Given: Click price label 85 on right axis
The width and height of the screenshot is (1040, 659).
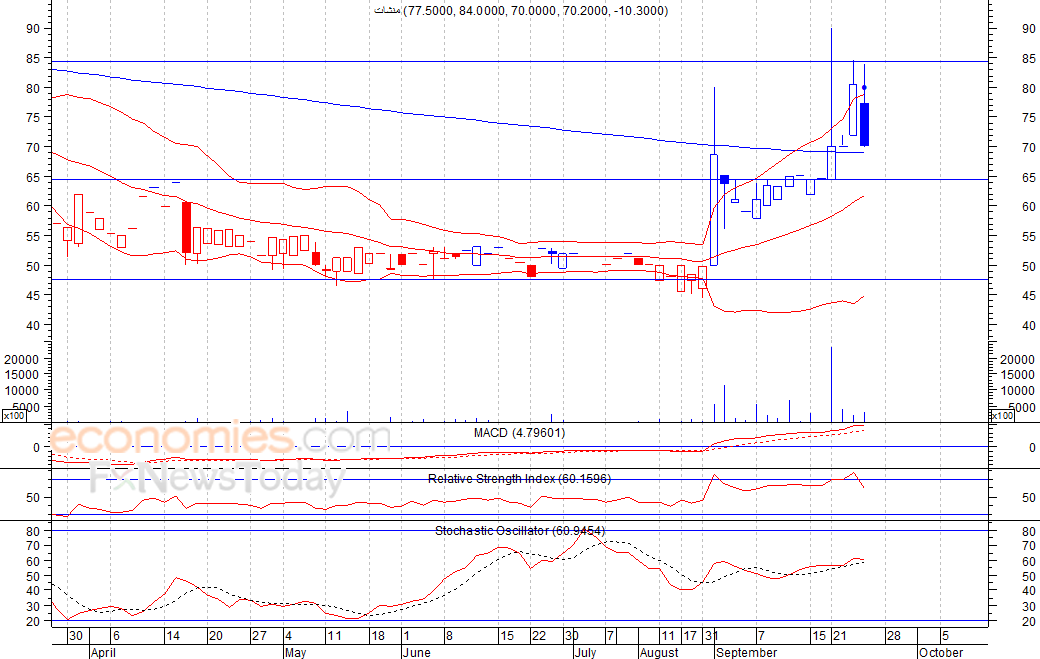Looking at the screenshot, I should pyautogui.click(x=1029, y=58).
